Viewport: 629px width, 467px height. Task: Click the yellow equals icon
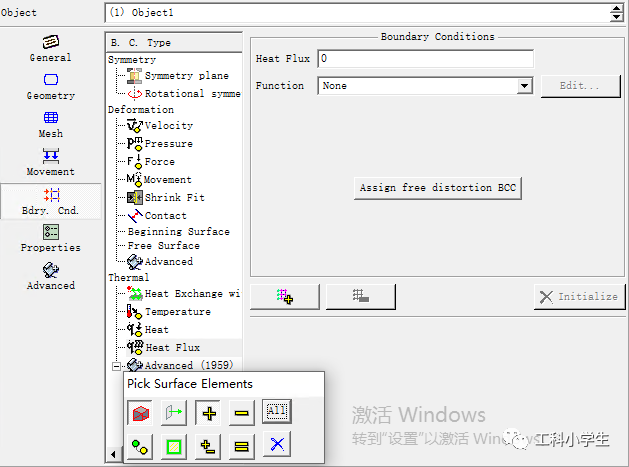pyautogui.click(x=241, y=446)
